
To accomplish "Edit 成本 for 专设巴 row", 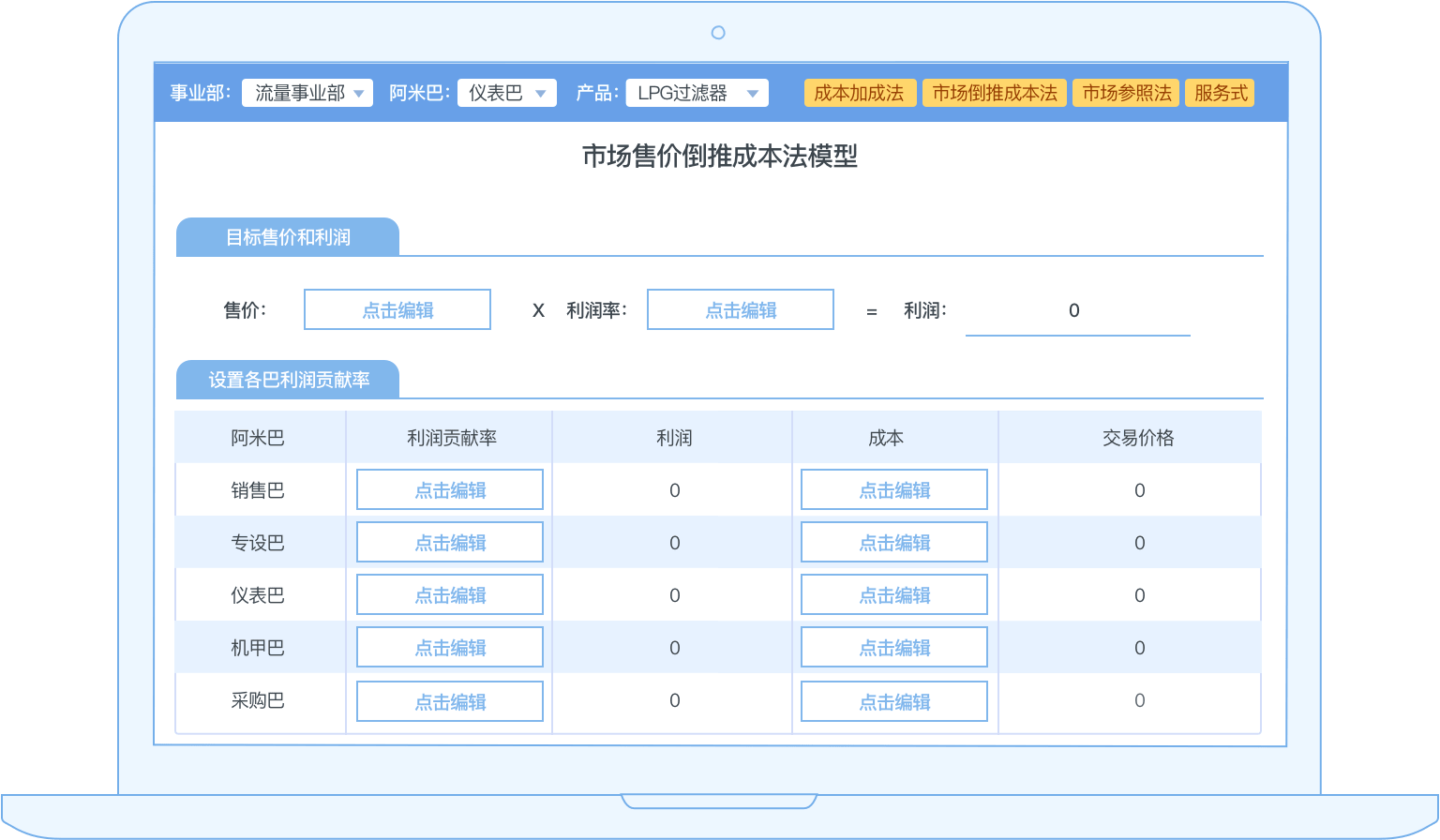I will pyautogui.click(x=894, y=542).
